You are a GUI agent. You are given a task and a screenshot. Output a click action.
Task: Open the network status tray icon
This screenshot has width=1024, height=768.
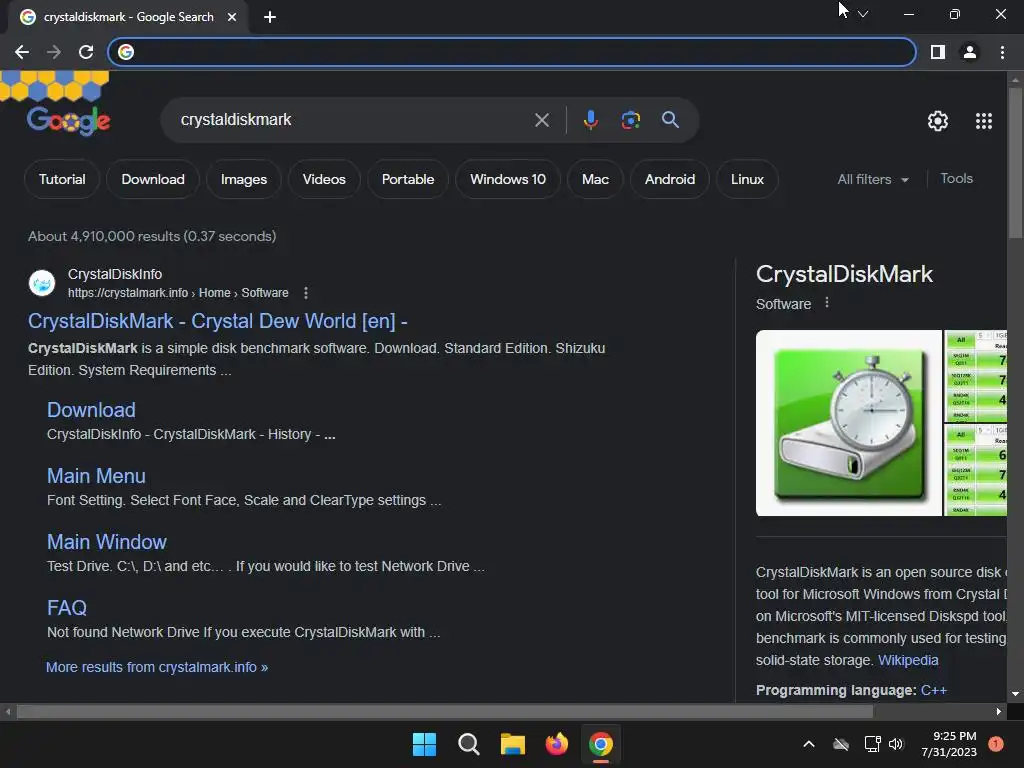click(872, 744)
